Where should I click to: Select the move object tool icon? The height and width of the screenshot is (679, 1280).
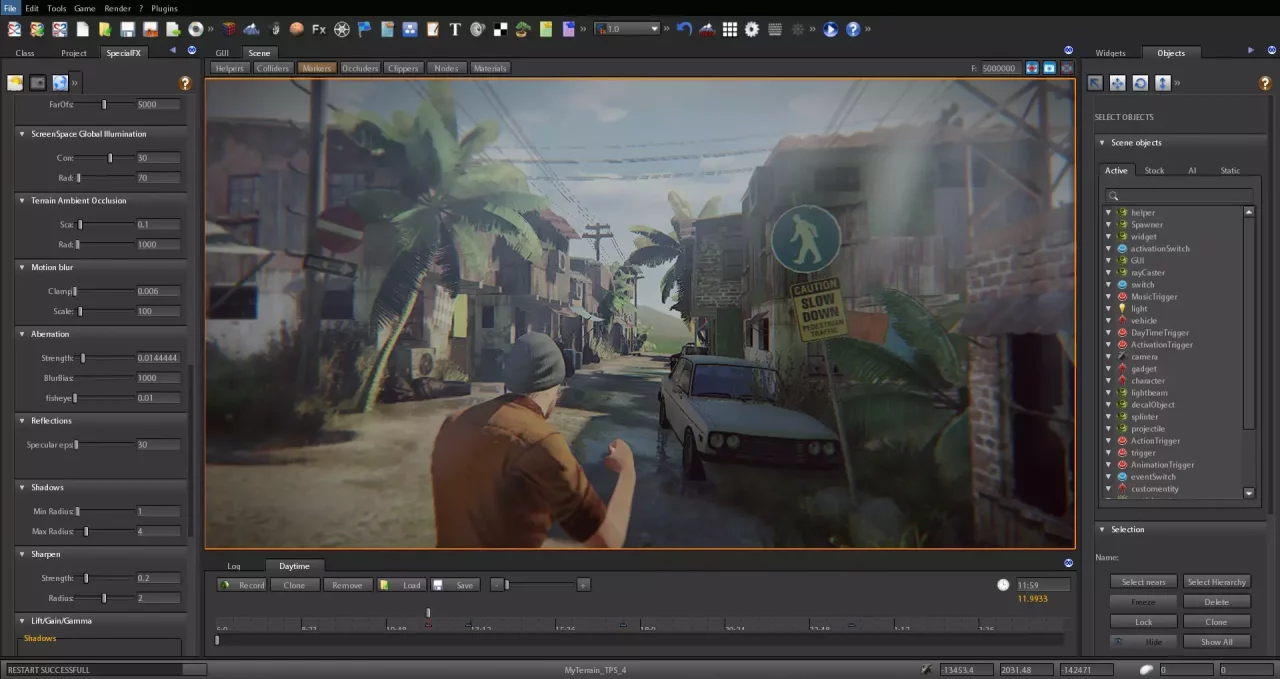coord(1118,83)
